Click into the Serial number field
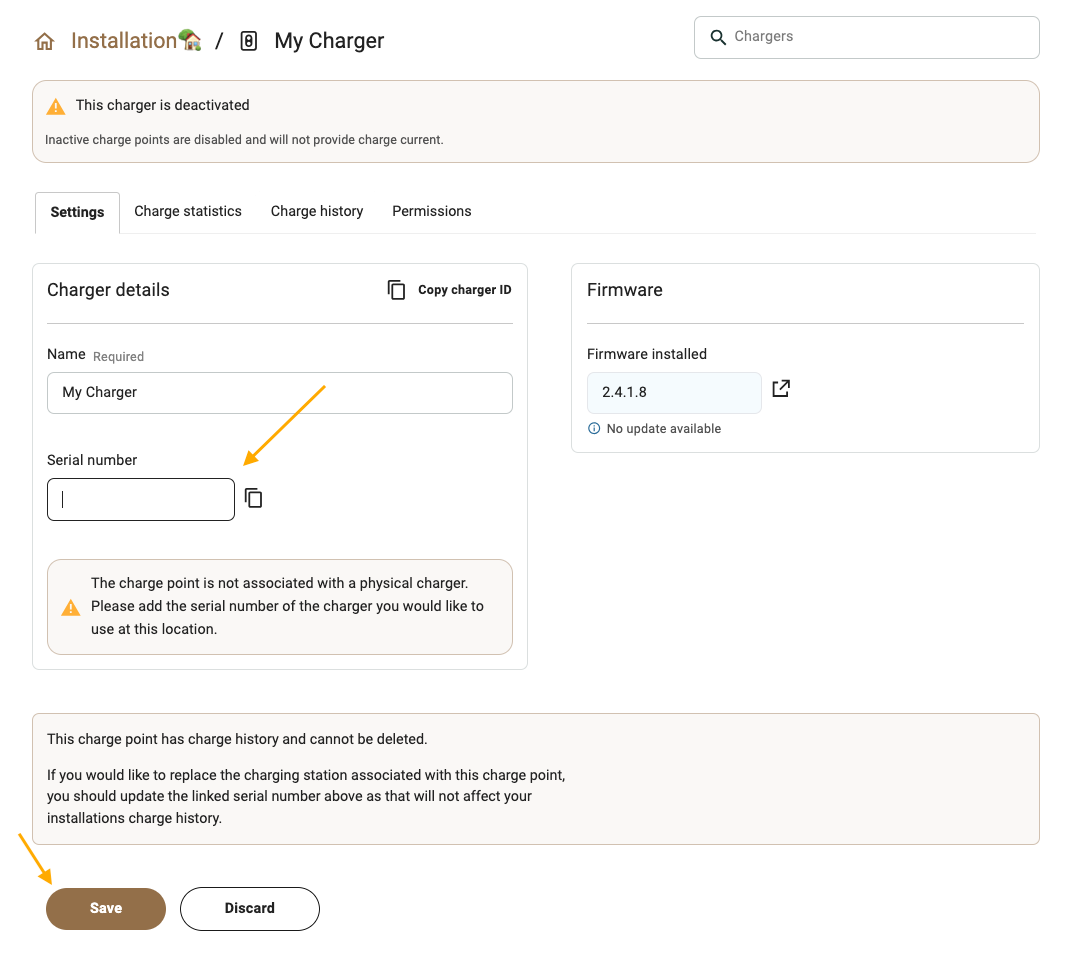Screen dimensions: 1075x961 141,500
